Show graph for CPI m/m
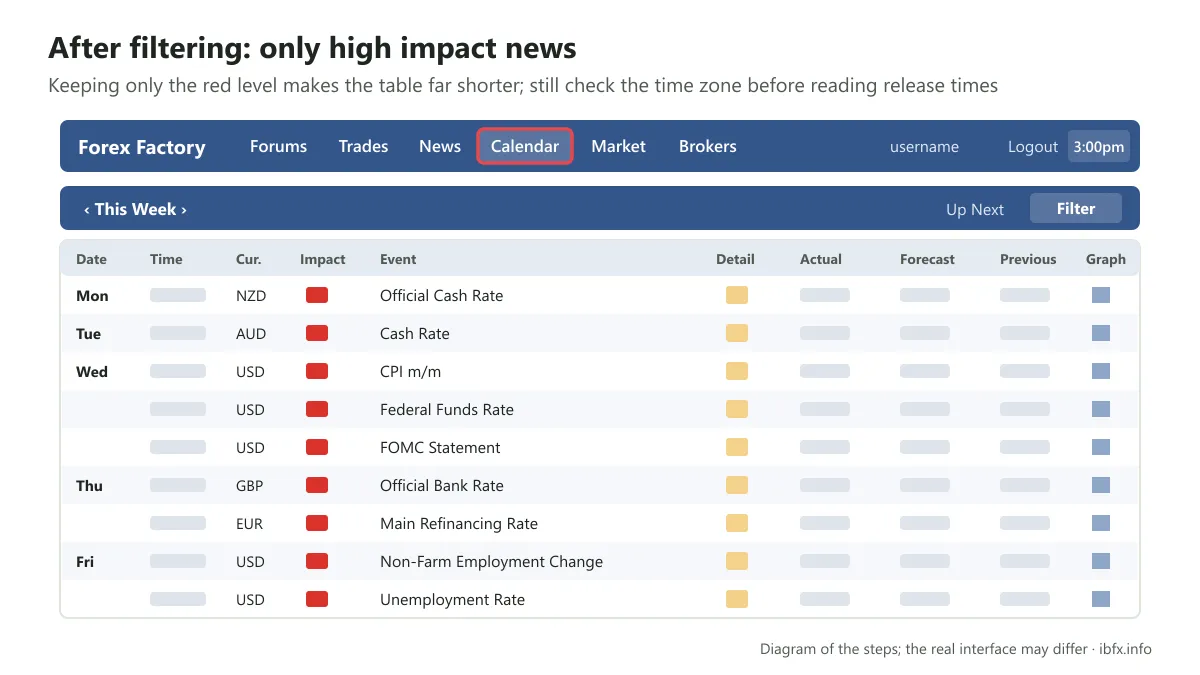Image resolution: width=1200 pixels, height=675 pixels. (1101, 371)
